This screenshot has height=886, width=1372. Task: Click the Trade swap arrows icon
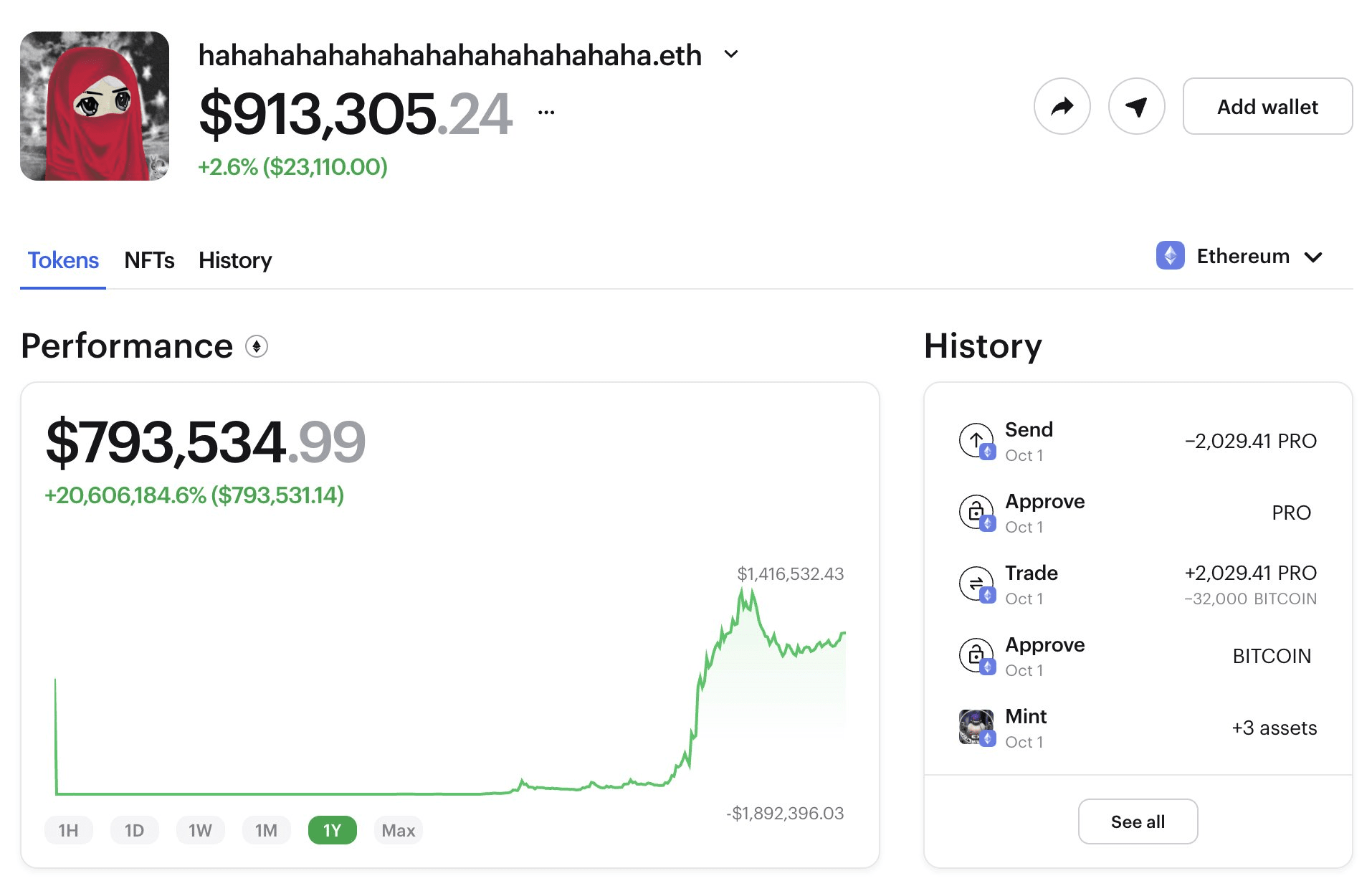pos(976,583)
